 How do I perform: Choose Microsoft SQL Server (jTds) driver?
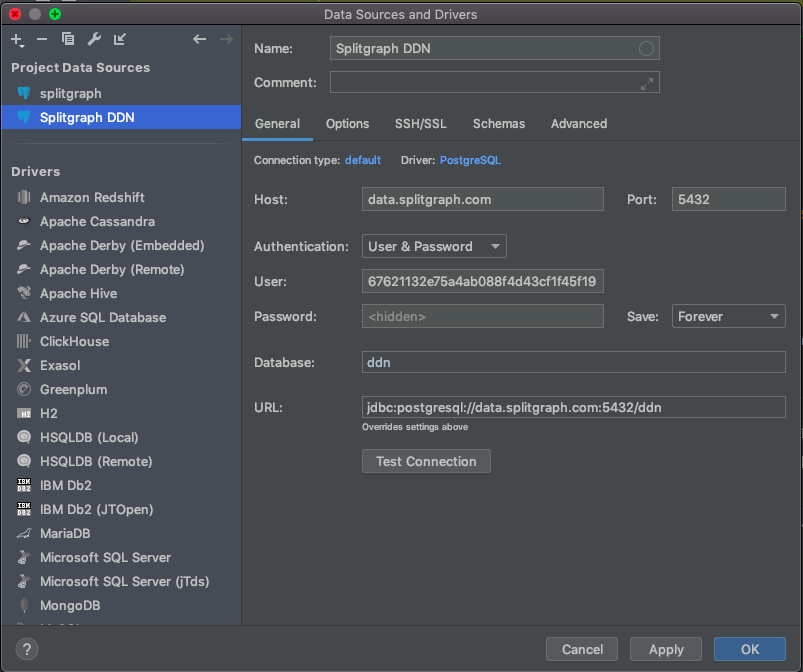tap(121, 581)
